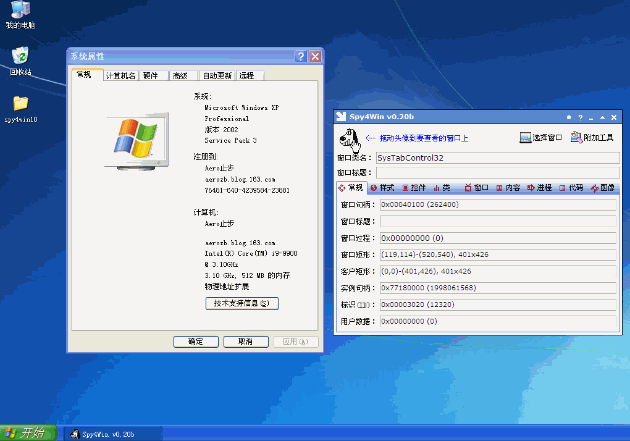The width and height of the screenshot is (630, 441).
Task: Switch to 远程 tab in 系统属性
Action: (250, 76)
